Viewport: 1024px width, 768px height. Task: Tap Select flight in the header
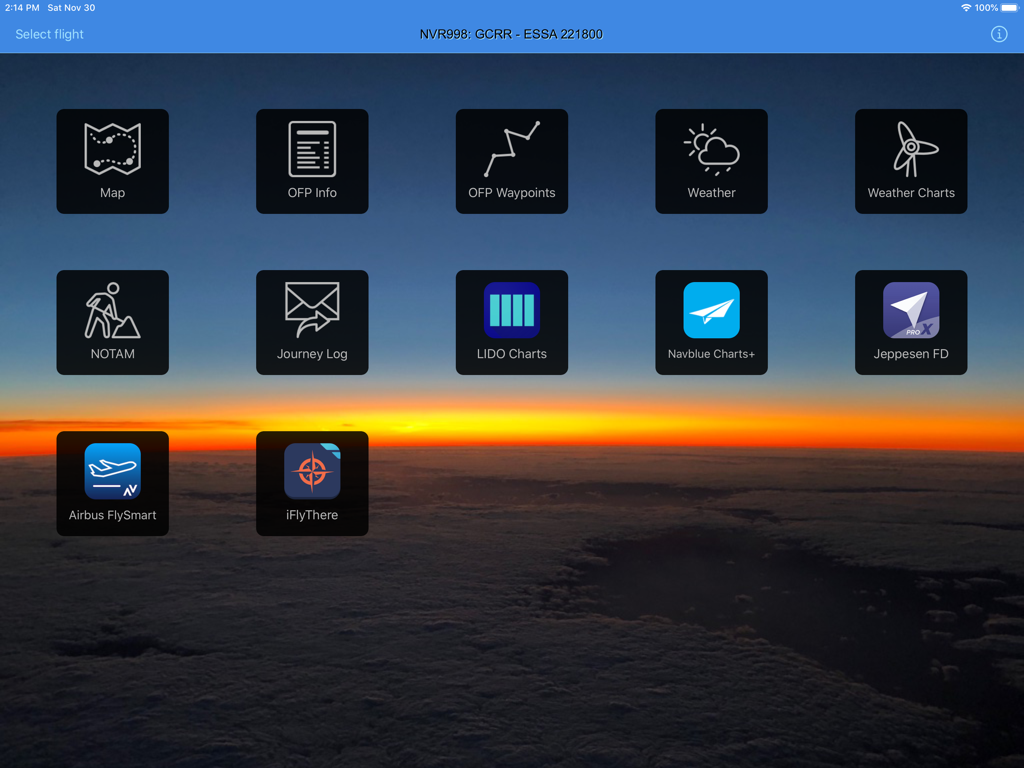tap(49, 34)
